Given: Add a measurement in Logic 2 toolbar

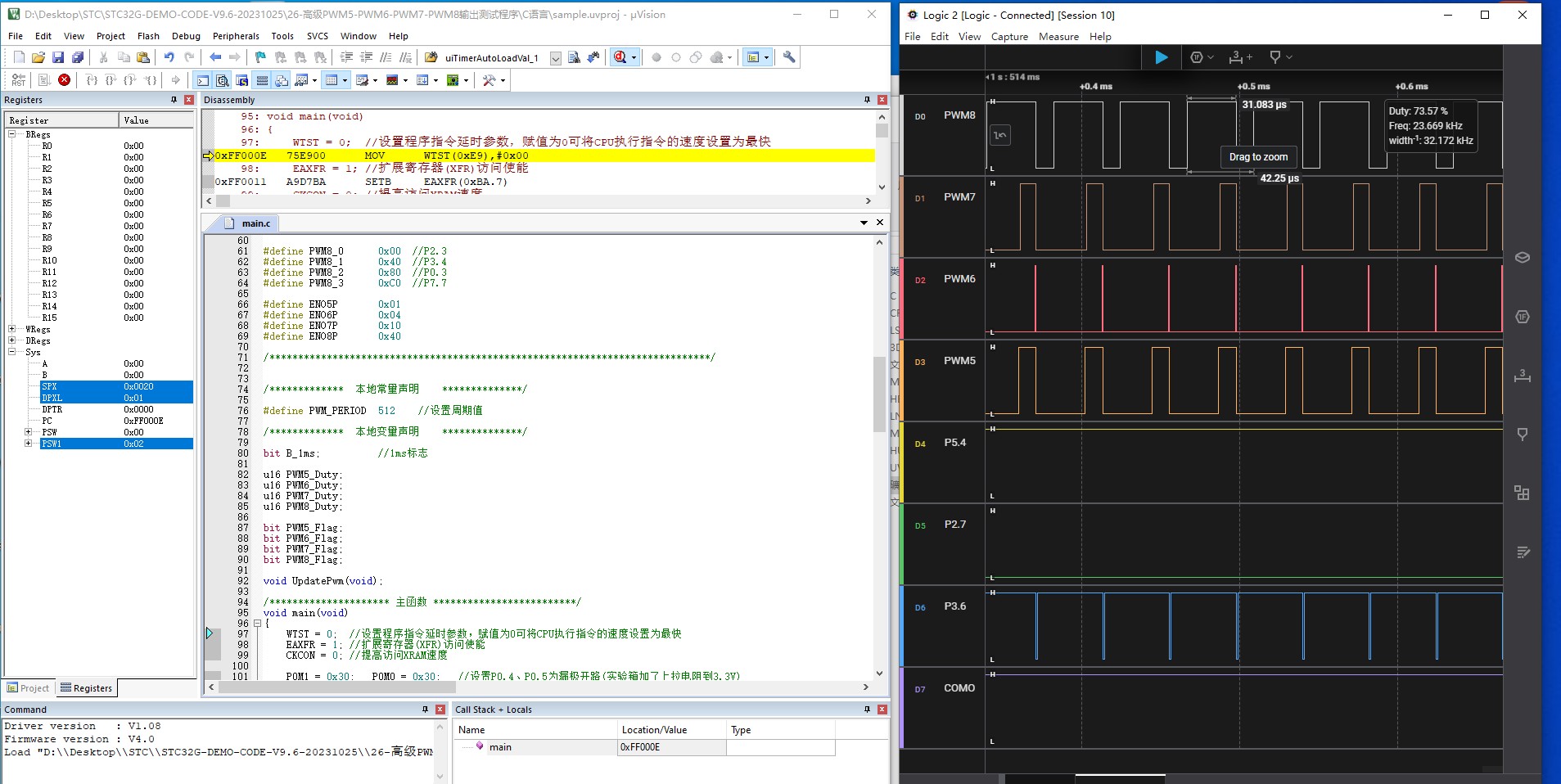Looking at the screenshot, I should pyautogui.click(x=1241, y=57).
